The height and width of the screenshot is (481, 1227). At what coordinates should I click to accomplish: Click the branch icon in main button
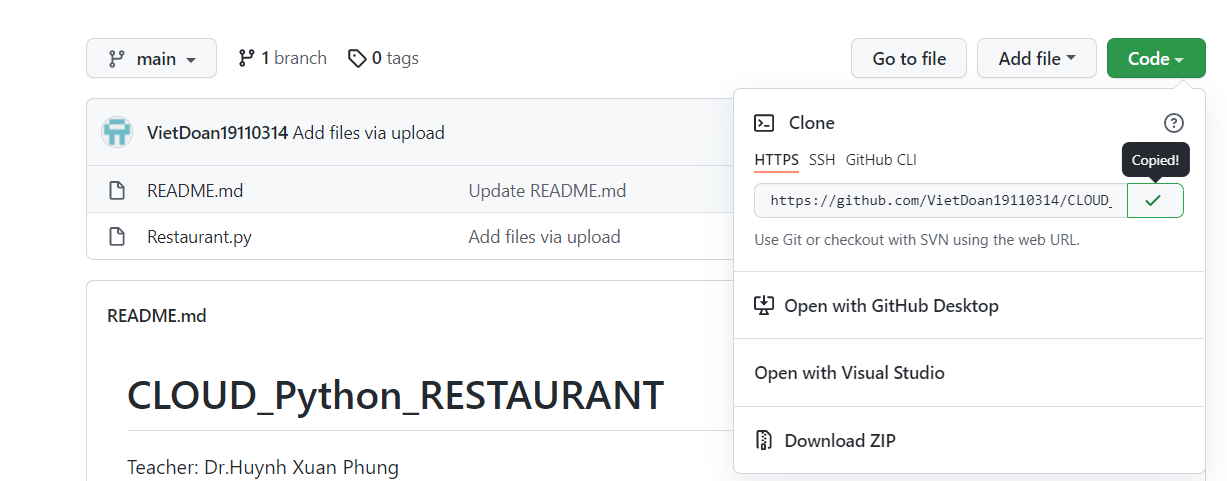(x=117, y=59)
